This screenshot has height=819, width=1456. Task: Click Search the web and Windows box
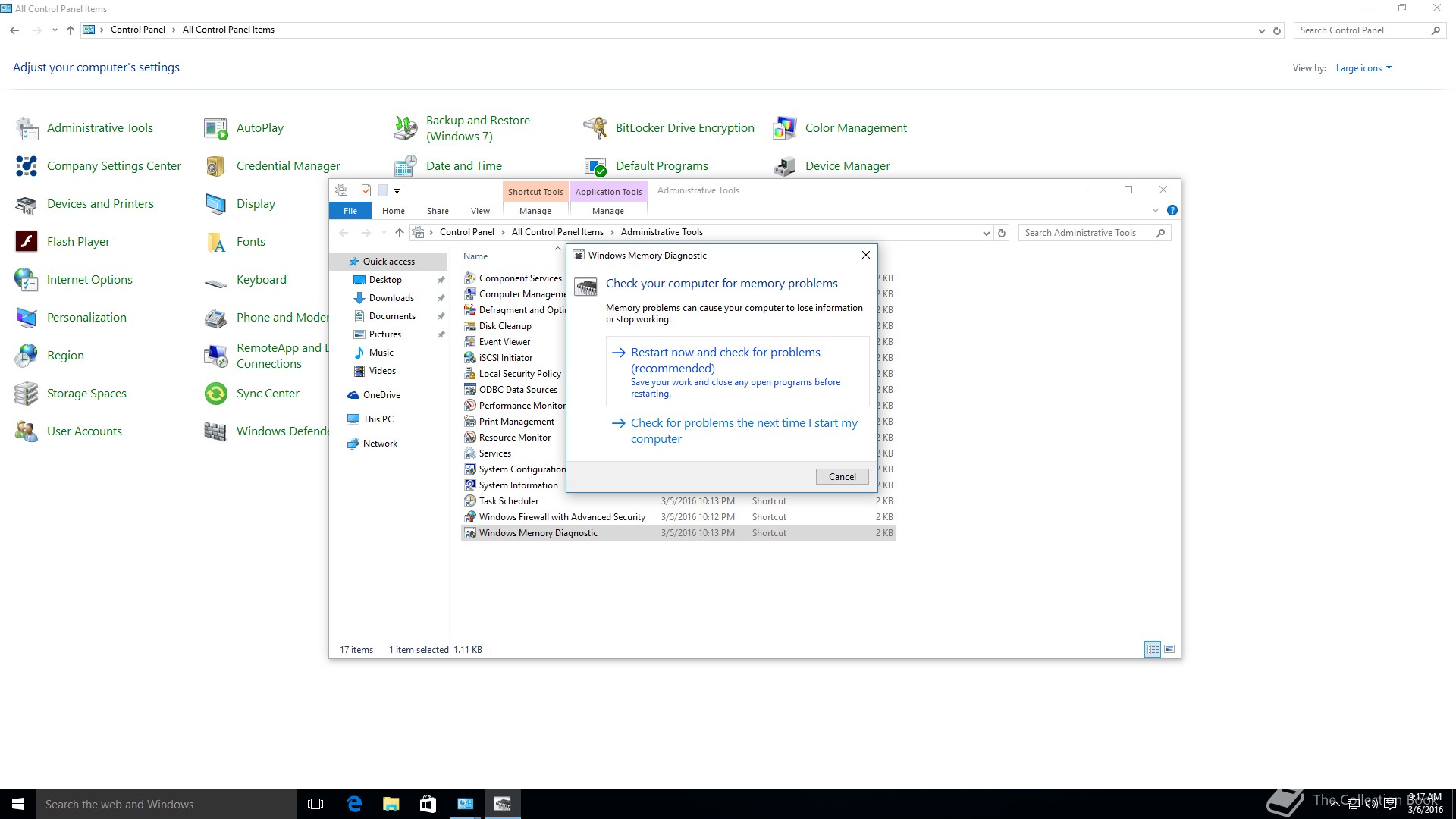[167, 804]
